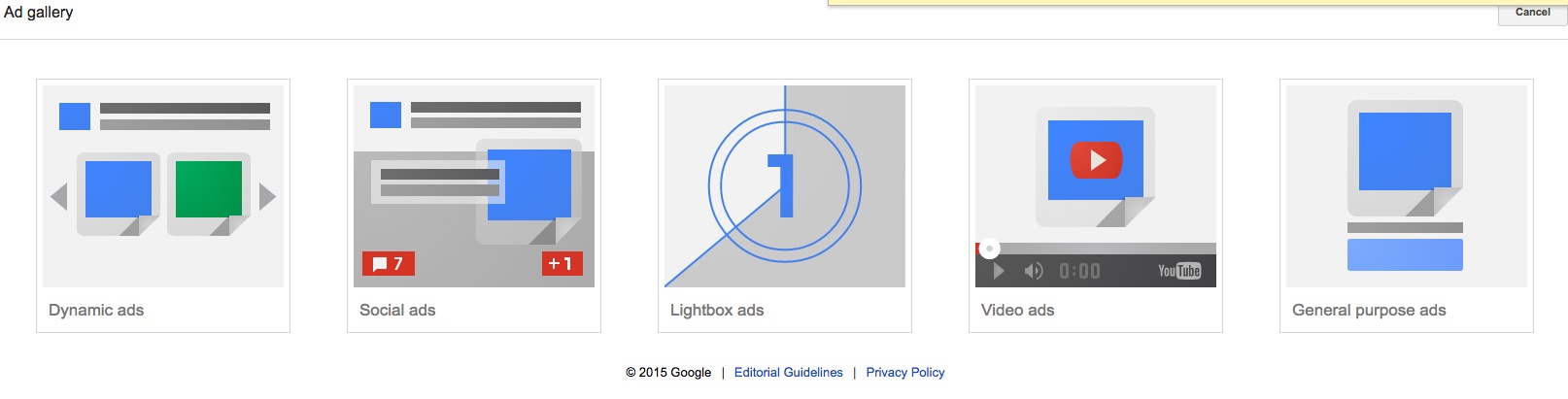Click the left carousel arrow in Dynamic ads
1568x399 pixels.
coord(59,197)
